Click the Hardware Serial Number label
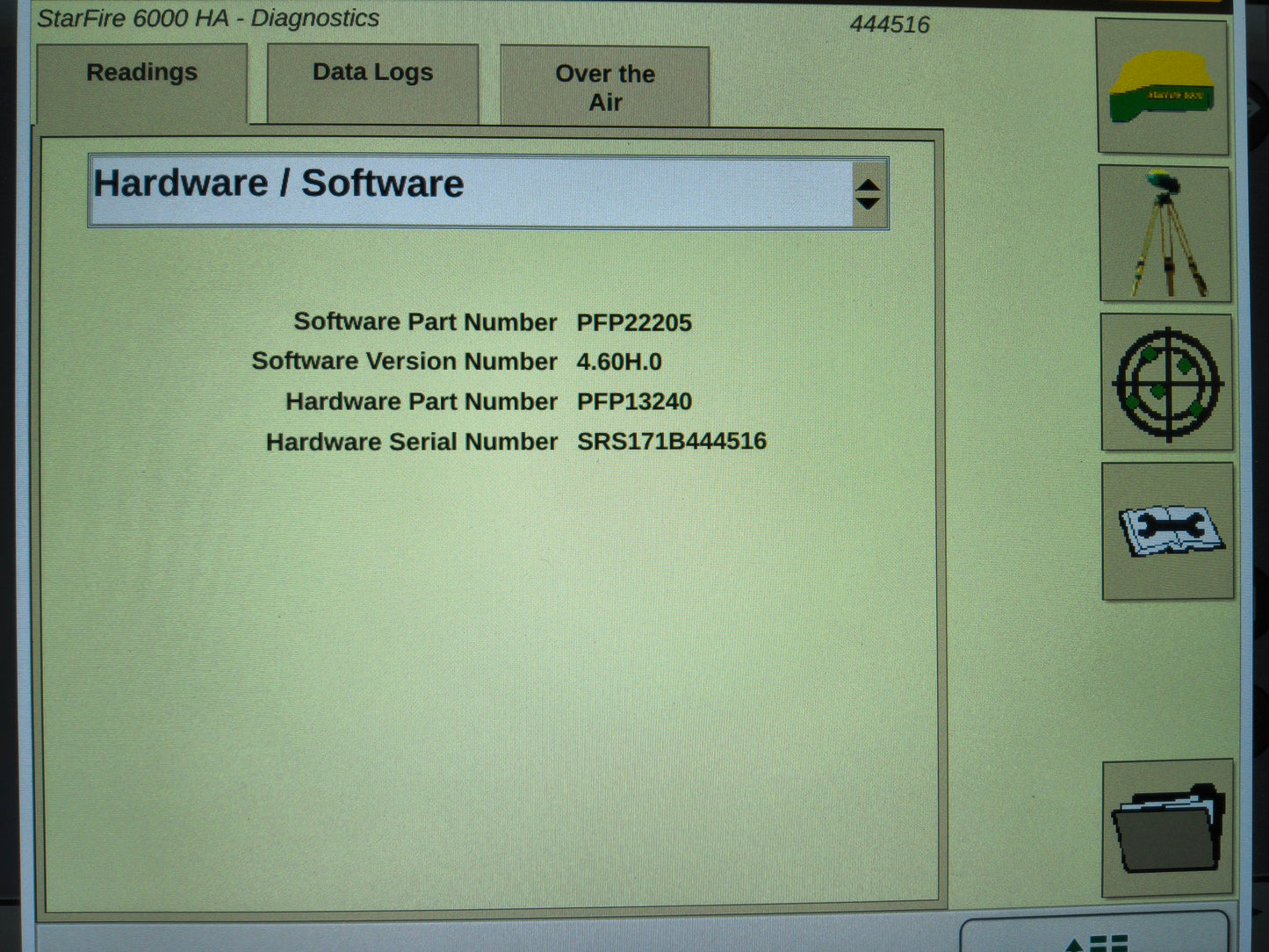The width and height of the screenshot is (1269, 952). click(x=412, y=442)
